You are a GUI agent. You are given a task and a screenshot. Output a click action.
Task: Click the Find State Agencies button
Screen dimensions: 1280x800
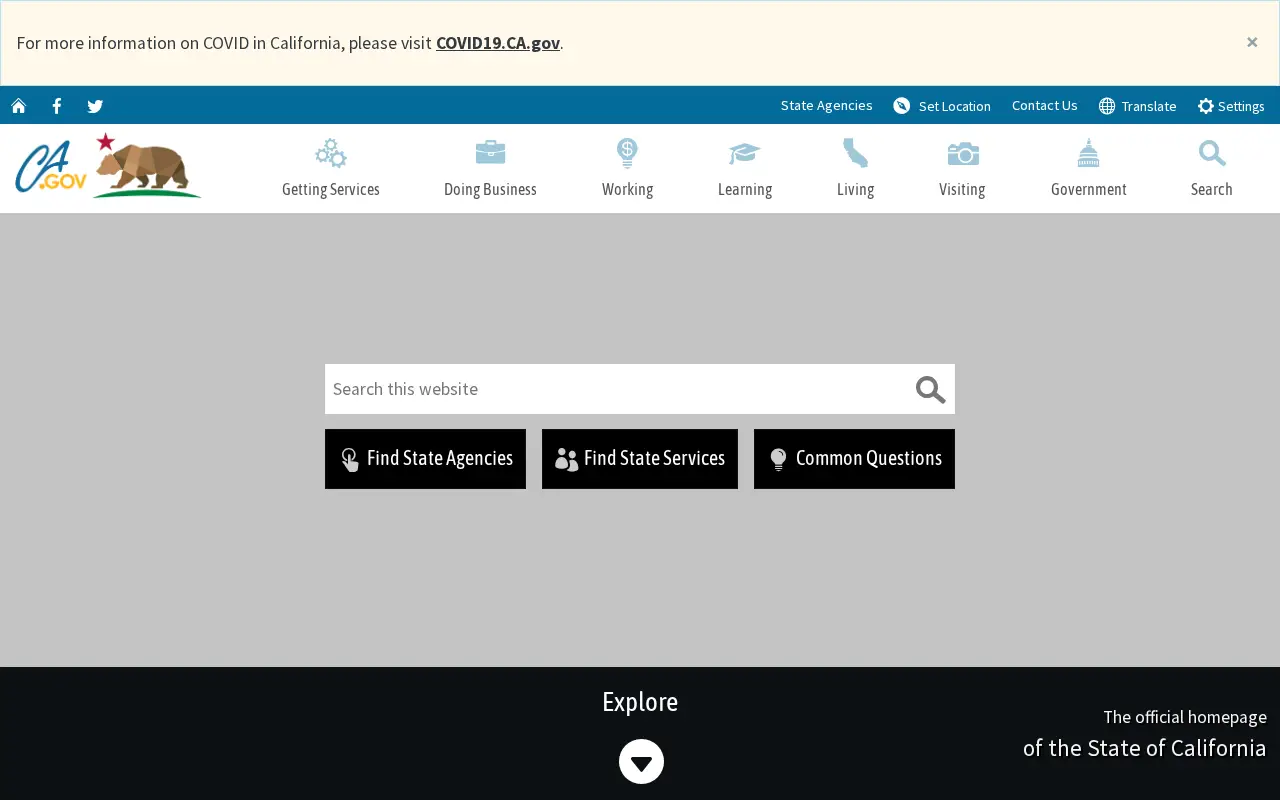(425, 459)
